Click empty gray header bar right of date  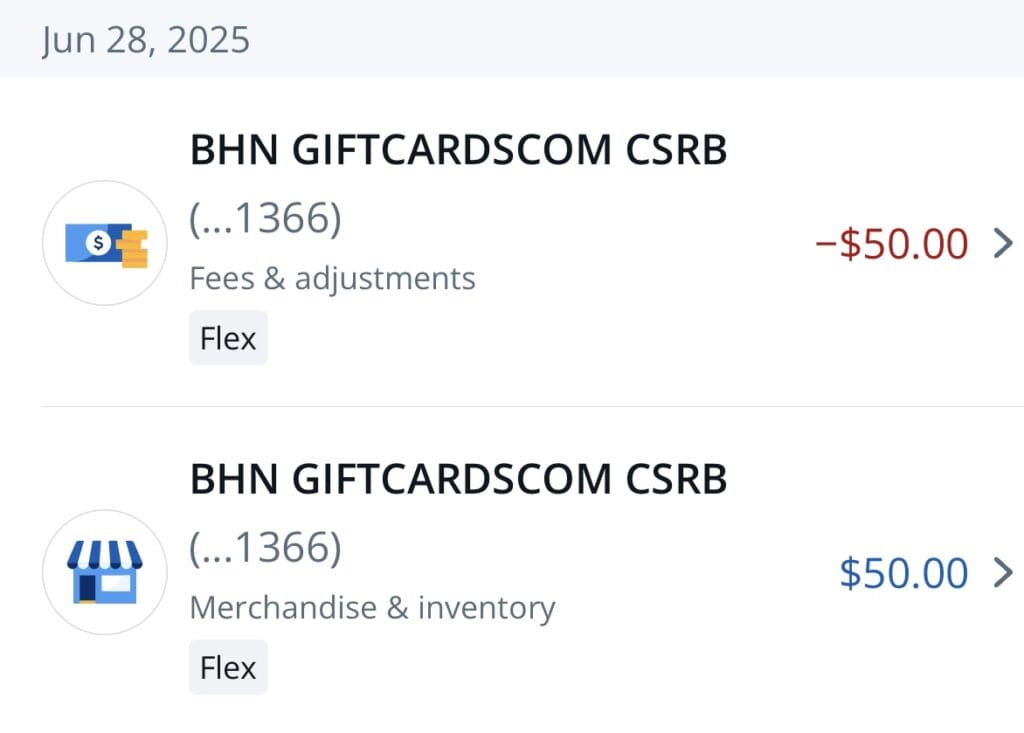[x=640, y=40]
